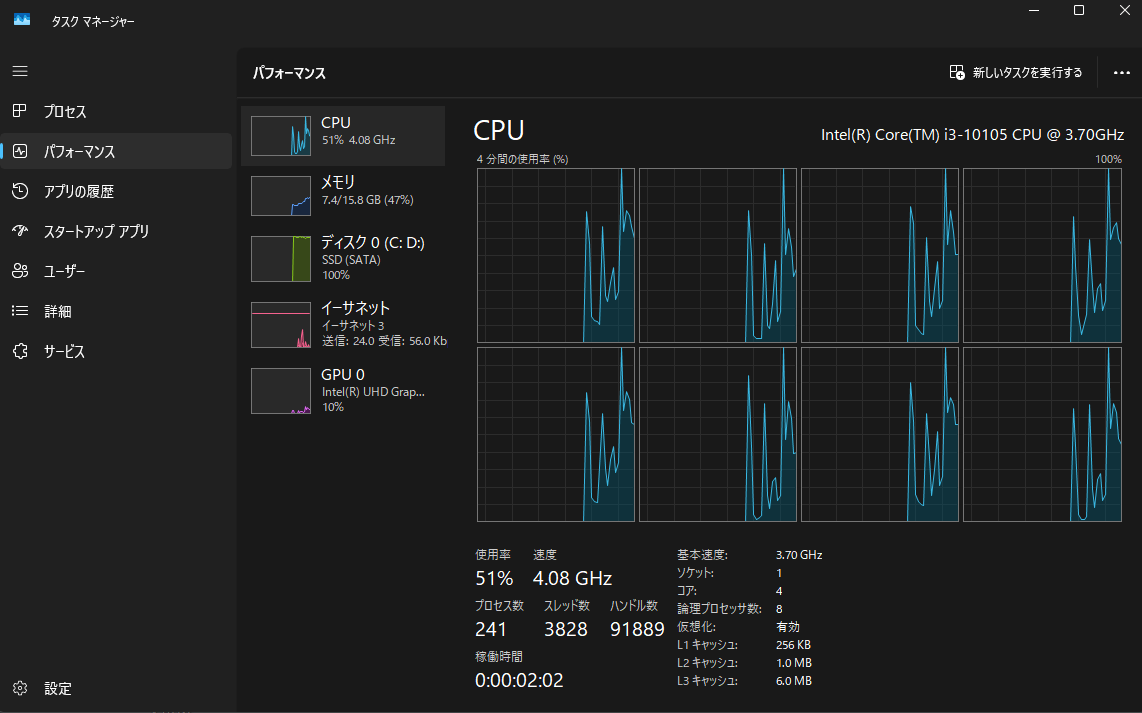1142x713 pixels.
Task: Click the 7.4/15.8 GB (47%) memory text
Action: click(x=368, y=200)
